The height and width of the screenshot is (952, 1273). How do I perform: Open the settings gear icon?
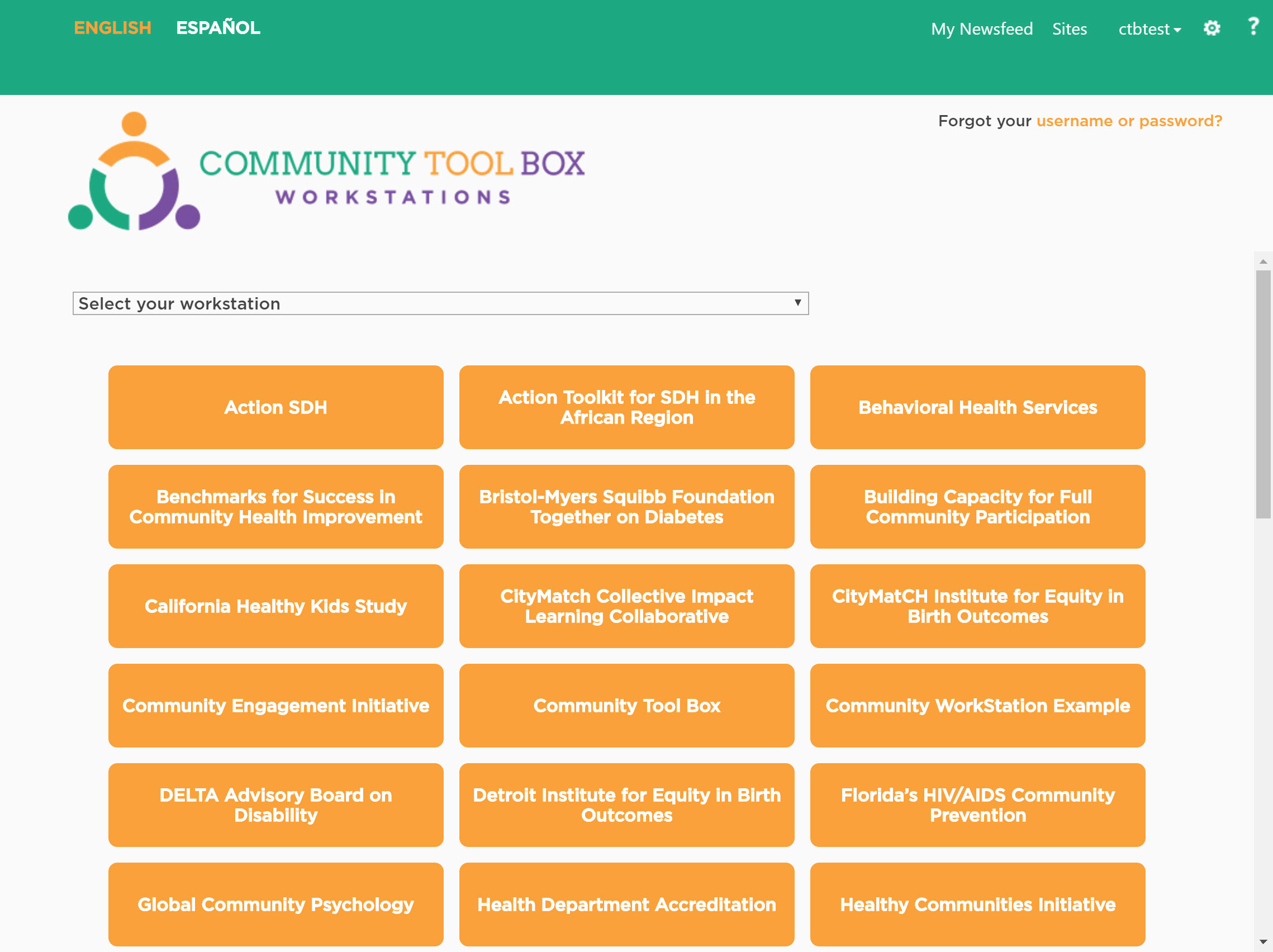point(1212,27)
